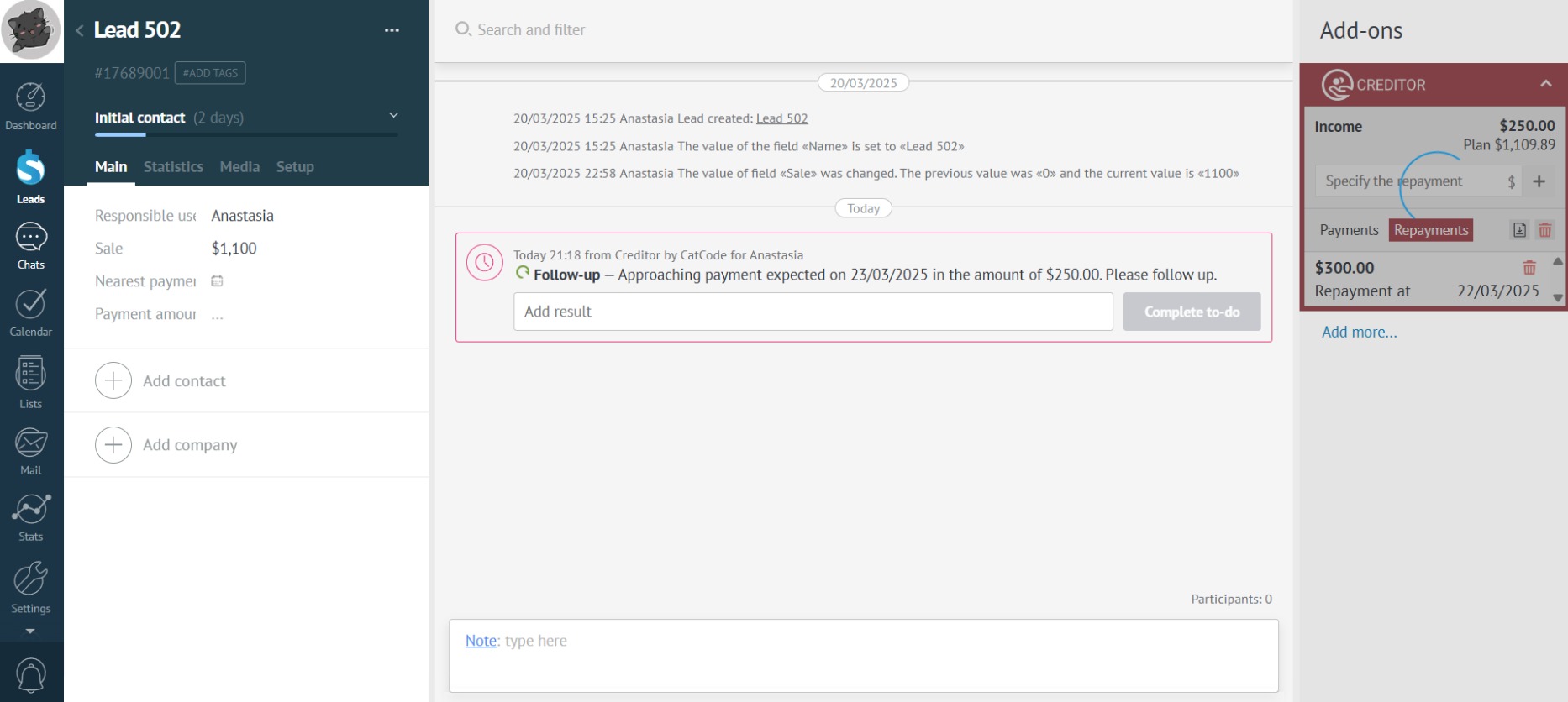Viewport: 1568px width, 702px height.
Task: Click the plus icon to add repayment
Action: 1539,181
